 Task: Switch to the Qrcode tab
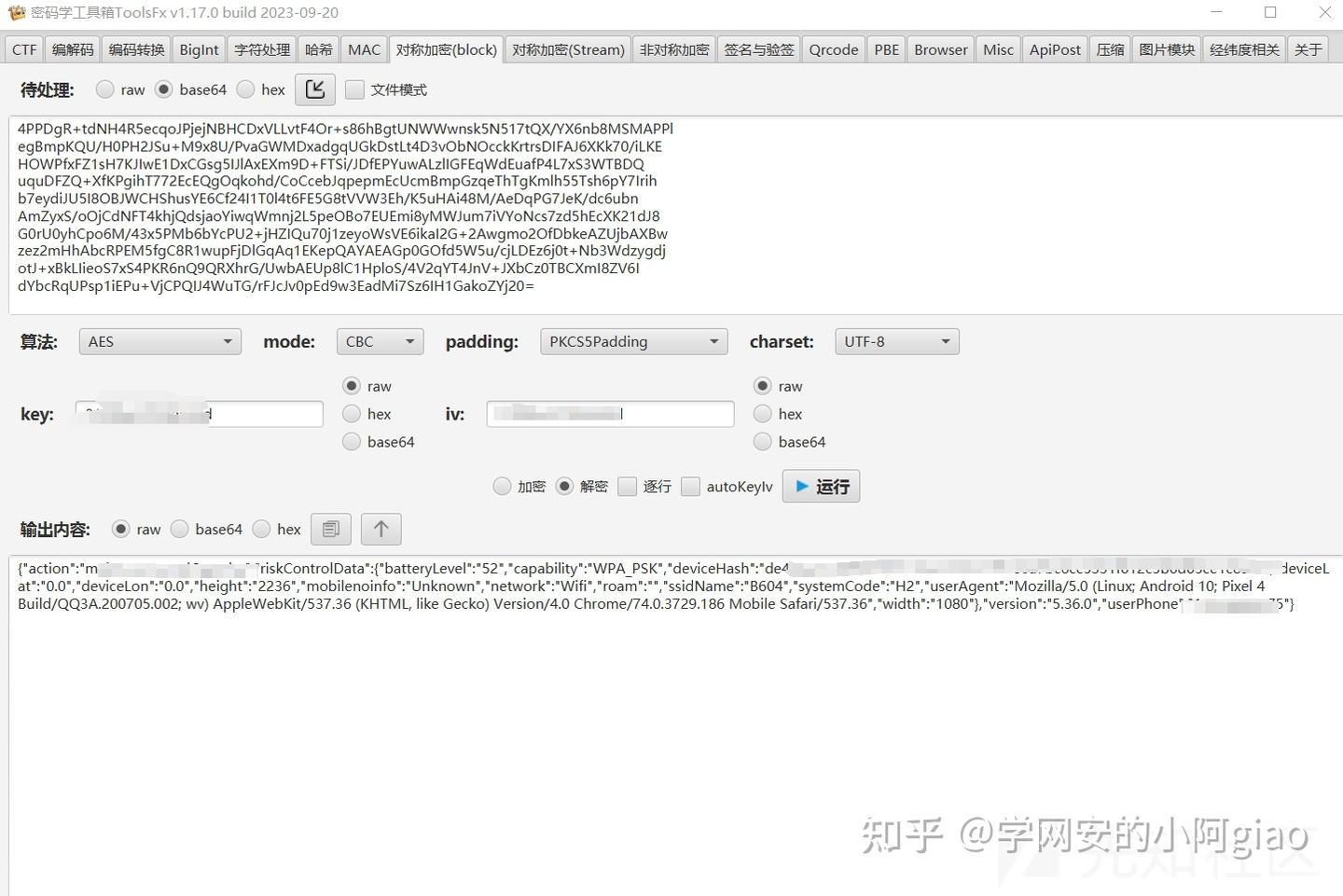tap(832, 49)
